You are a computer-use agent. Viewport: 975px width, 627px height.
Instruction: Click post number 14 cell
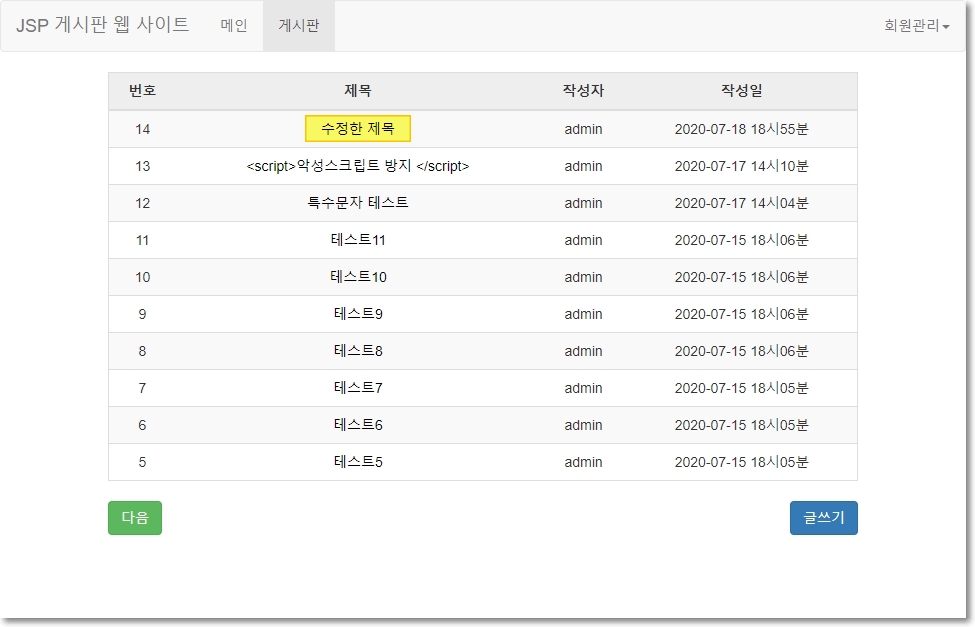coord(142,129)
